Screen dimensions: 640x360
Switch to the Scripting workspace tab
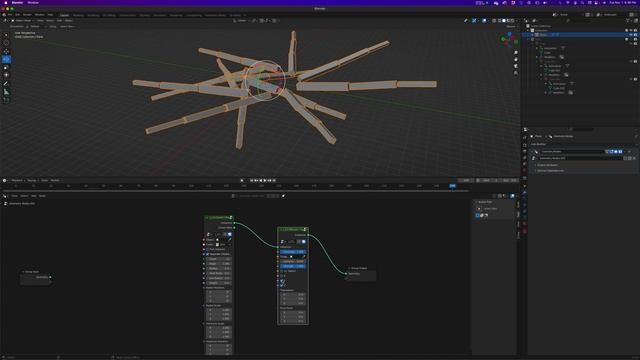[x=235, y=15]
